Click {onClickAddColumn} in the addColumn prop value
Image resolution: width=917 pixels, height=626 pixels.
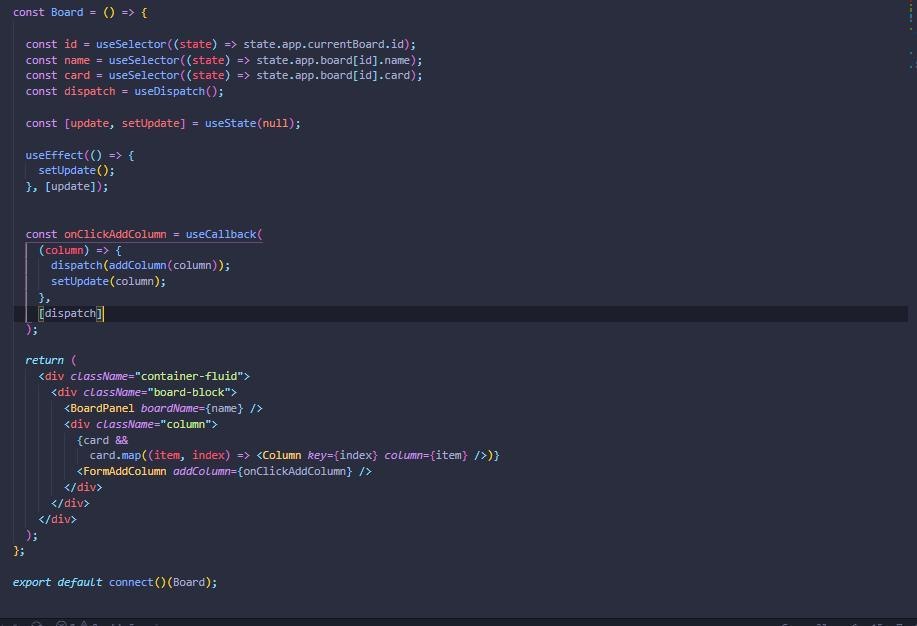point(295,472)
